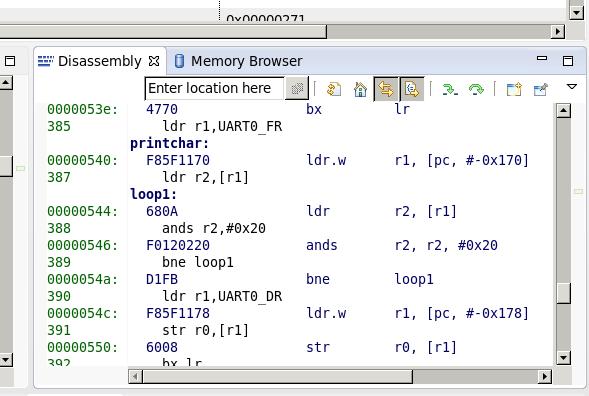Close the Disassembly tab
The image size is (589, 396).
click(x=154, y=61)
